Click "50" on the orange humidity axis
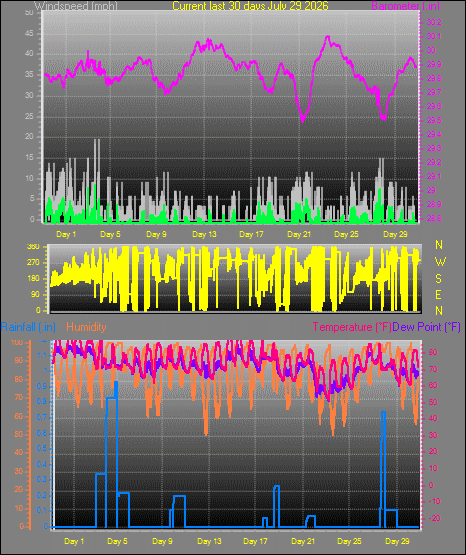The height and width of the screenshot is (555, 466). tap(19, 434)
